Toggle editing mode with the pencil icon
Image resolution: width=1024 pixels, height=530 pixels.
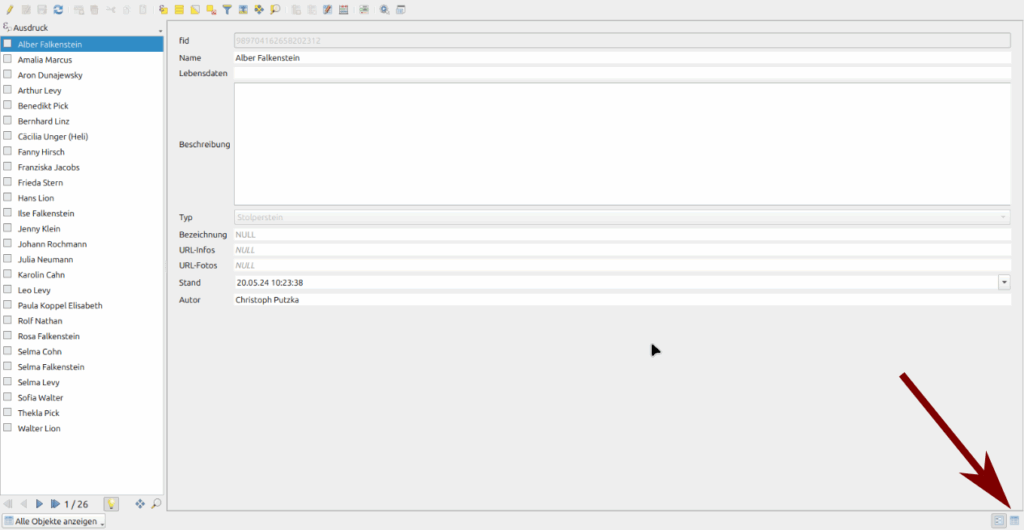9,9
